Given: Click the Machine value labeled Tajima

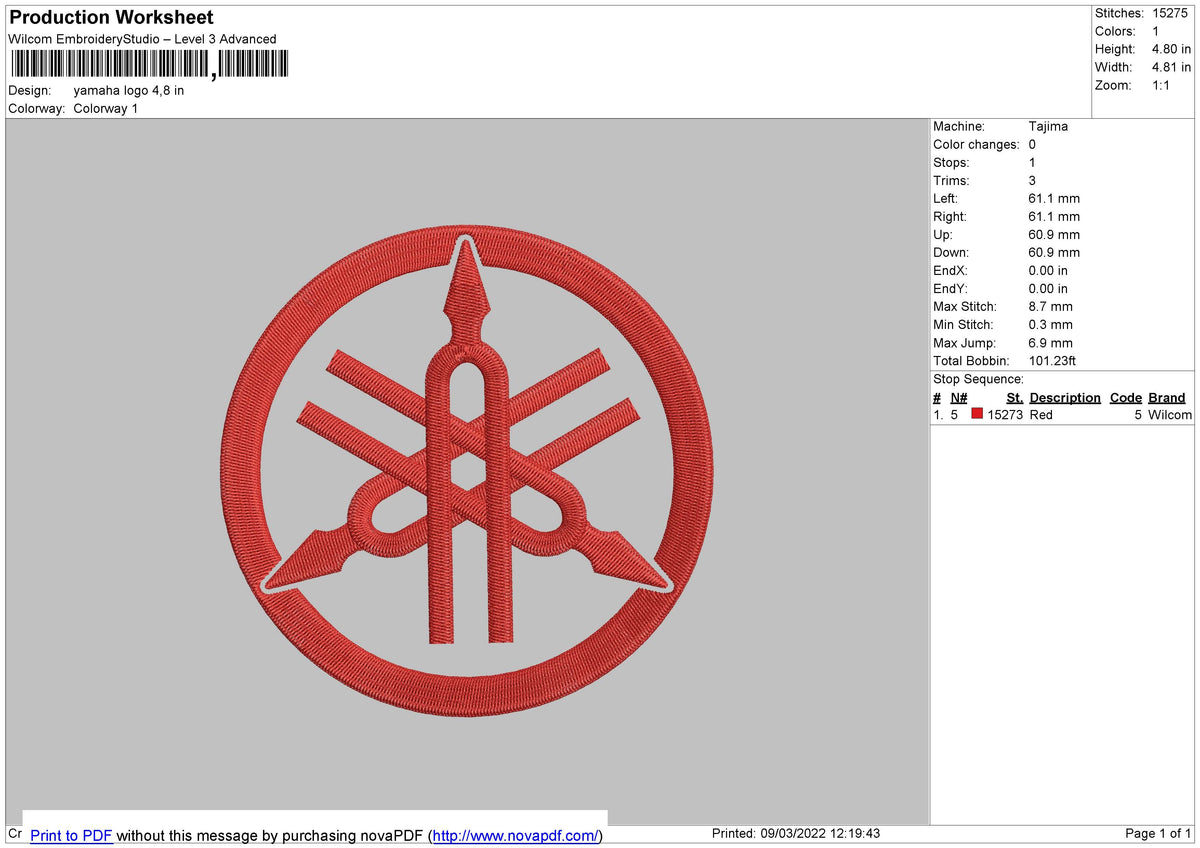Looking at the screenshot, I should (1049, 126).
